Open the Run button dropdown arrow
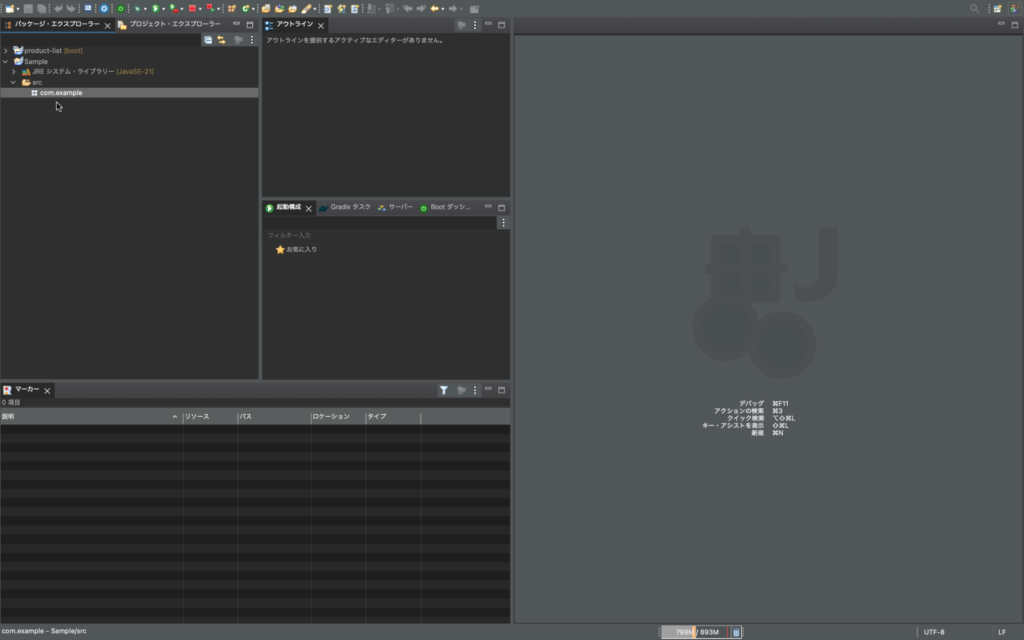This screenshot has height=640, width=1024. point(164,9)
